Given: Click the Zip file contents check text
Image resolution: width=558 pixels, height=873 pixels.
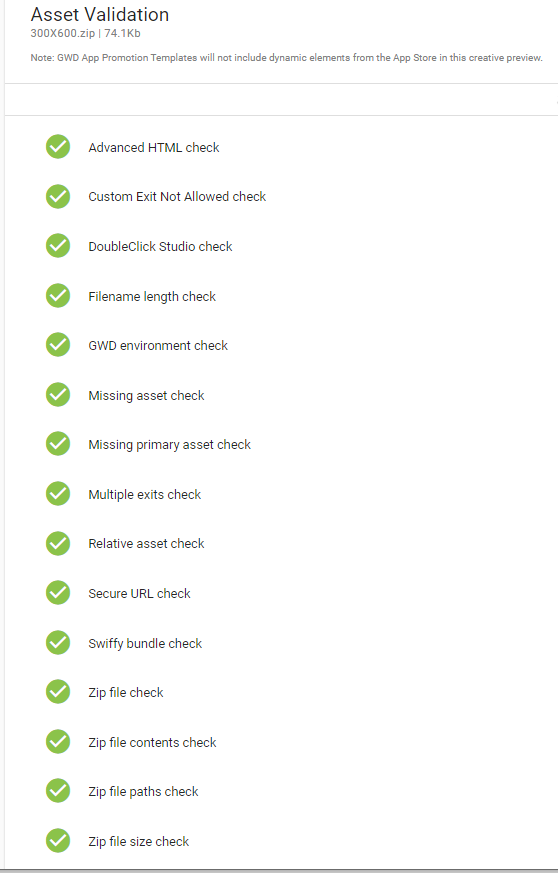Looking at the screenshot, I should tap(152, 742).
